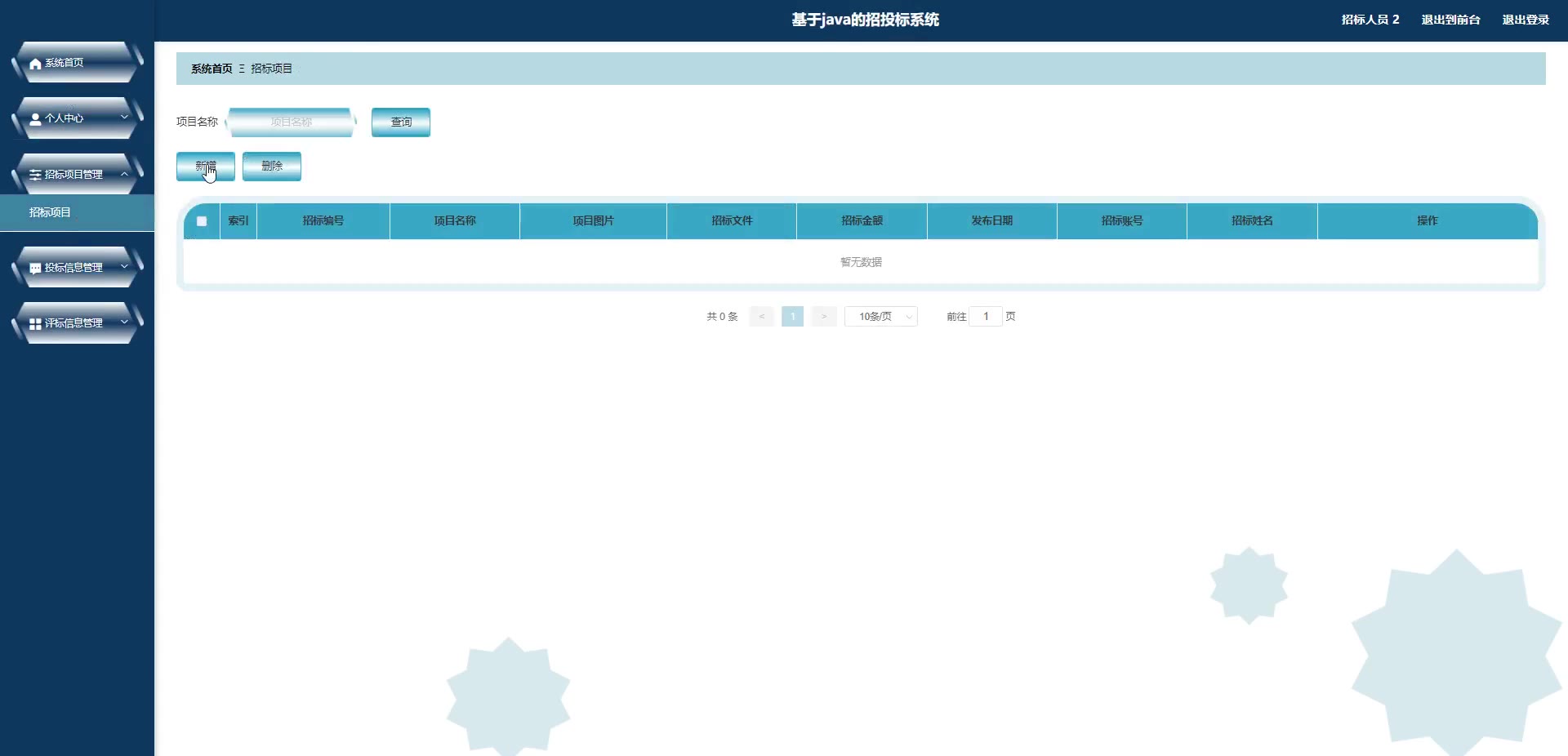Image resolution: width=1568 pixels, height=756 pixels.
Task: Click the 招标编号 column header
Action: click(x=323, y=221)
